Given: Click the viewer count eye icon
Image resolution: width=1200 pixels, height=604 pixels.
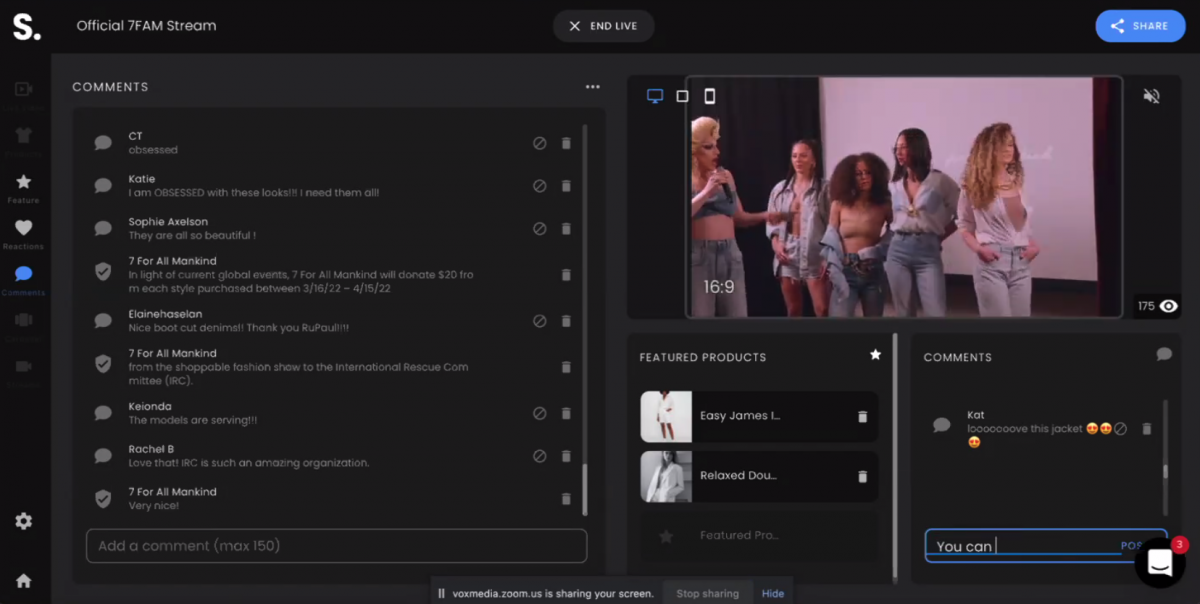Looking at the screenshot, I should (1169, 306).
